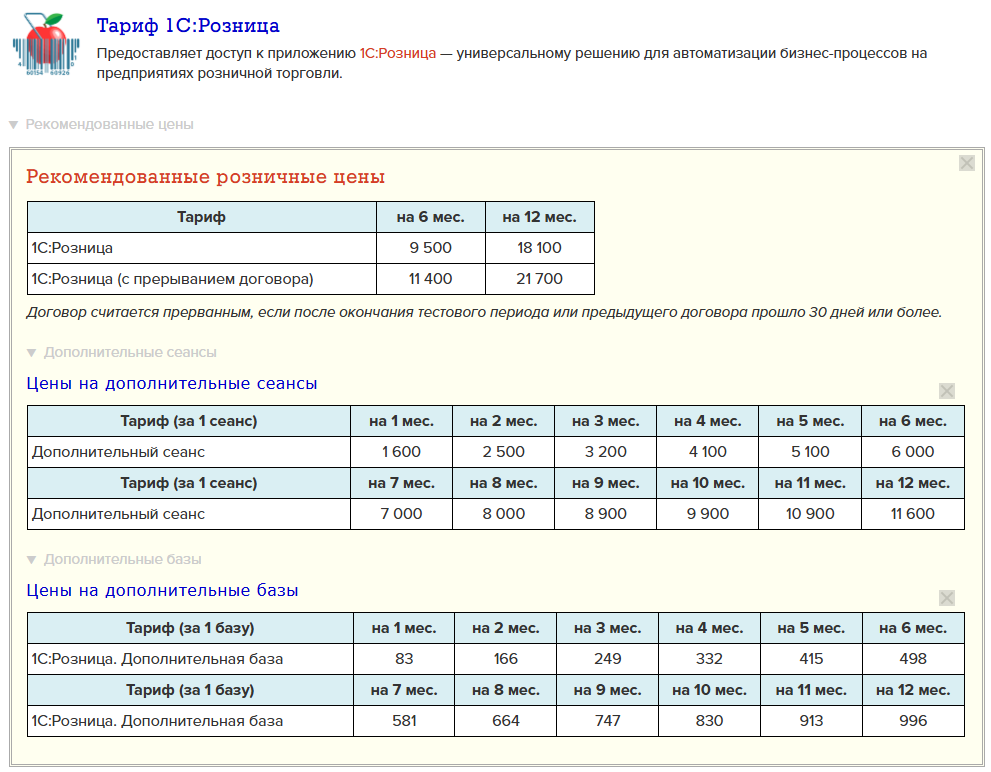This screenshot has height=772, width=991.
Task: Click the 5 100 session price cell
Action: point(810,452)
